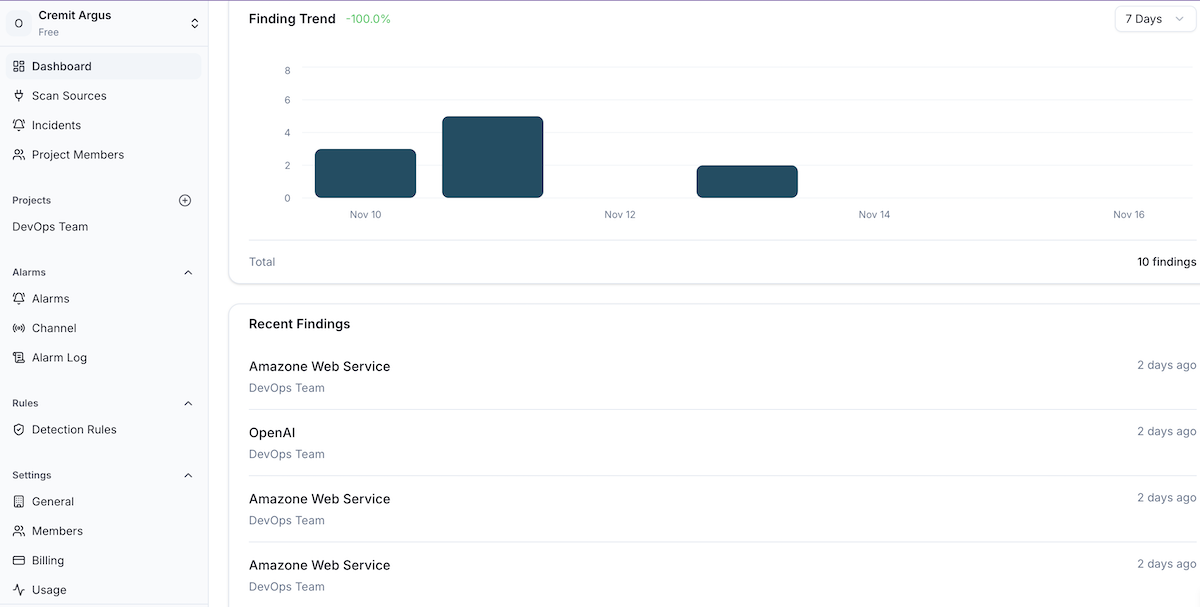1200x607 pixels.
Task: Click the Channel broadcast icon
Action: pos(19,328)
